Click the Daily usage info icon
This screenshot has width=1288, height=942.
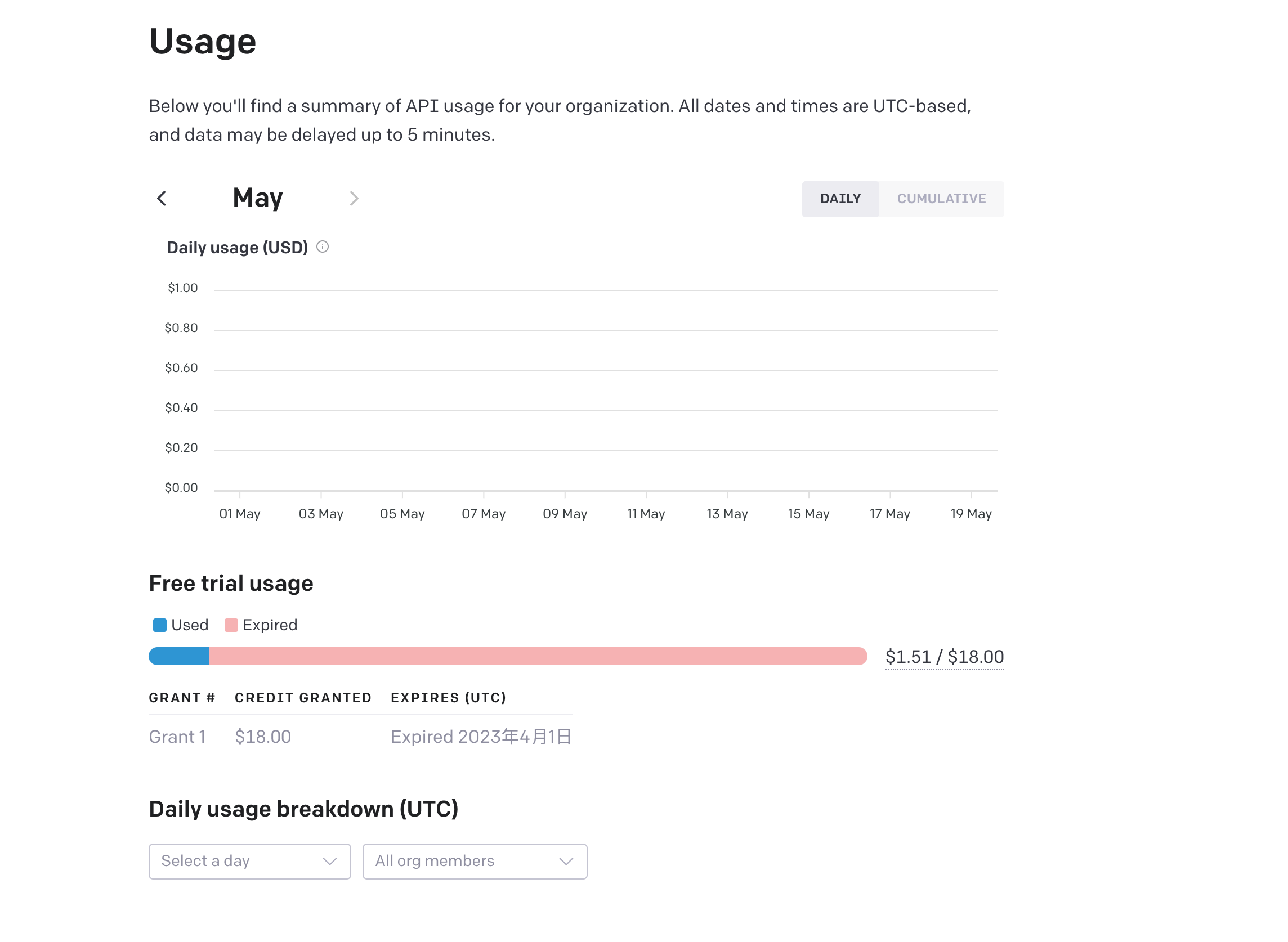323,247
